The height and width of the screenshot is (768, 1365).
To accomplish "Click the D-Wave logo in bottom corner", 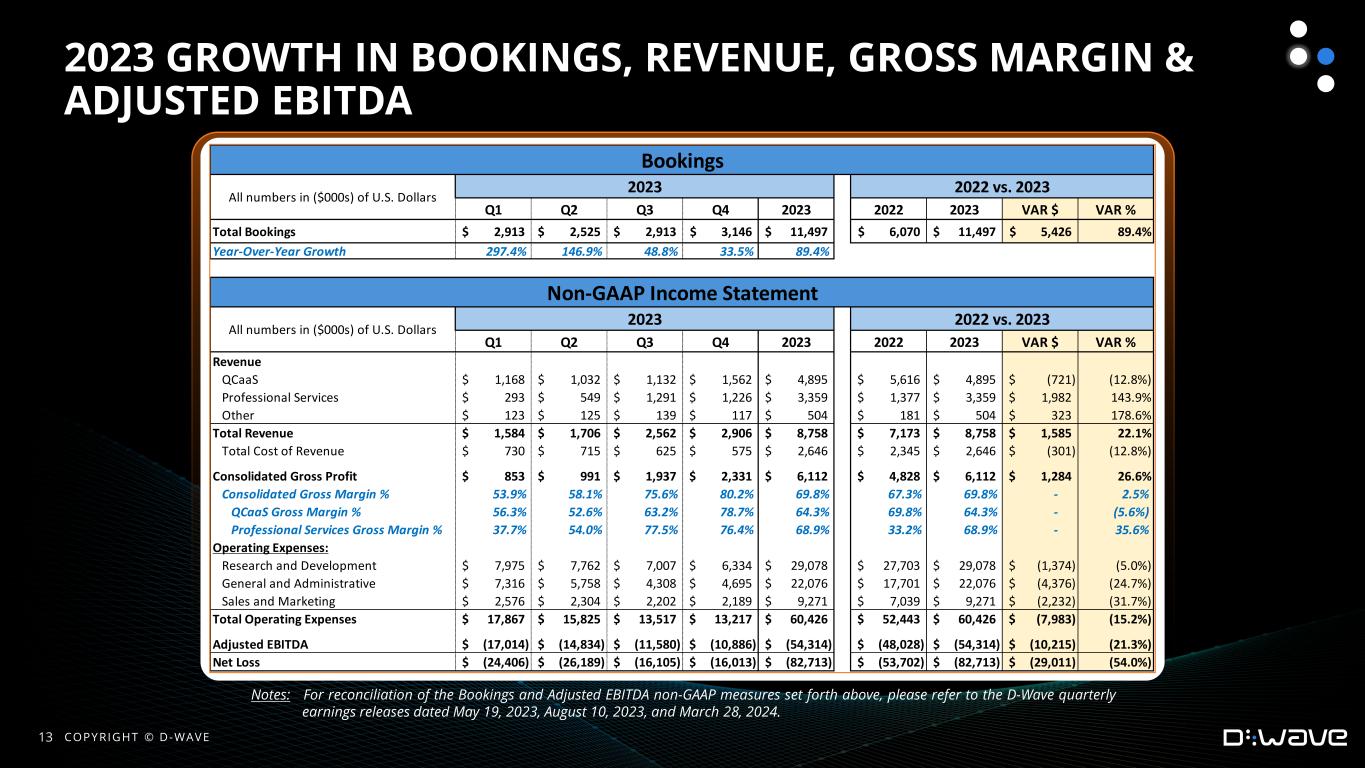I will pyautogui.click(x=1285, y=738).
